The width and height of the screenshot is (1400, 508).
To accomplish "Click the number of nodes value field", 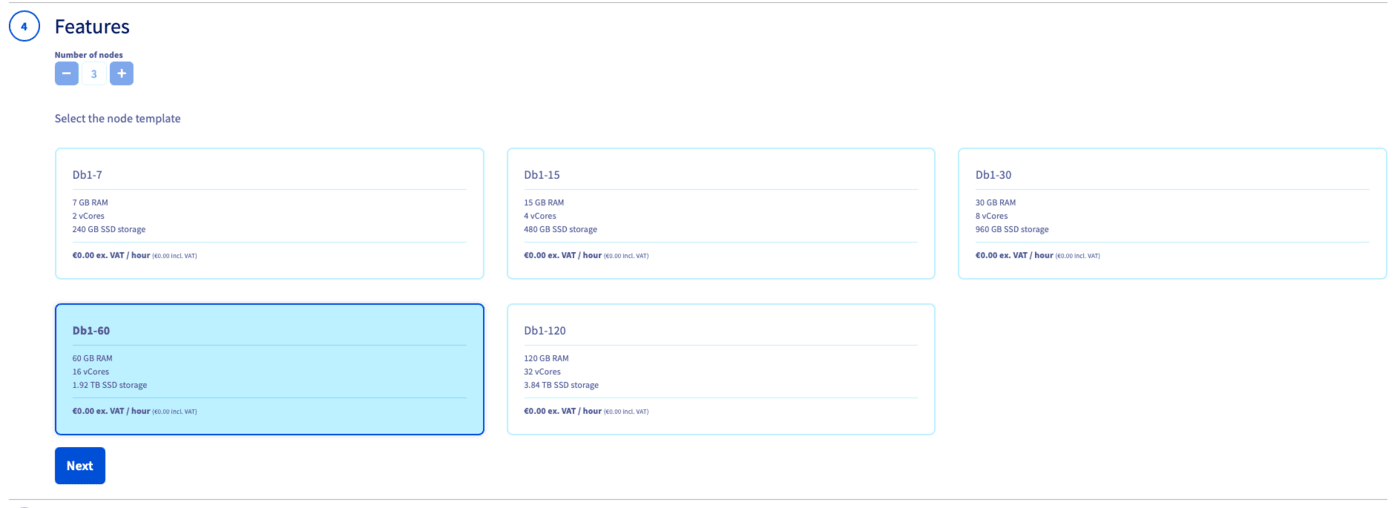I will click(x=94, y=74).
